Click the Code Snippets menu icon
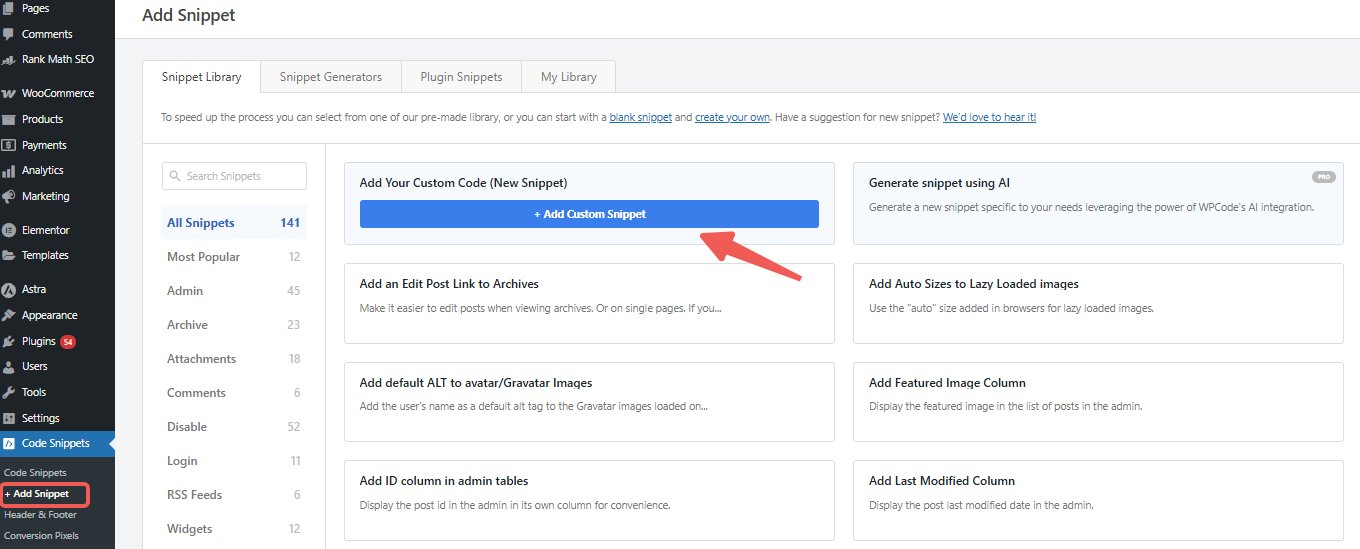 click(x=9, y=443)
